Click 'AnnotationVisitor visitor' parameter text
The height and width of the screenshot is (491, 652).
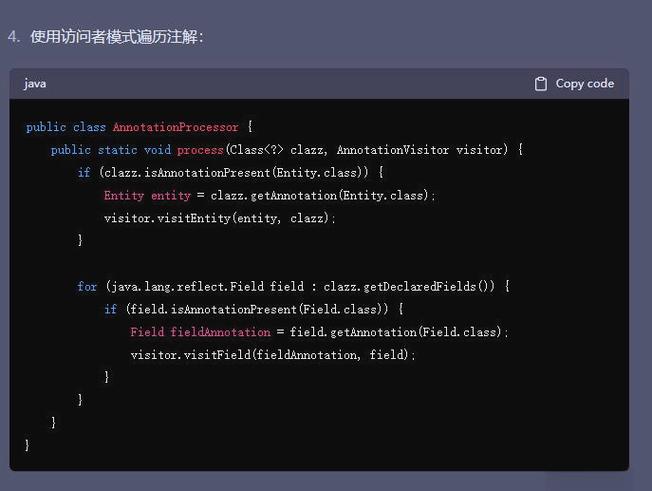pyautogui.click(x=422, y=150)
